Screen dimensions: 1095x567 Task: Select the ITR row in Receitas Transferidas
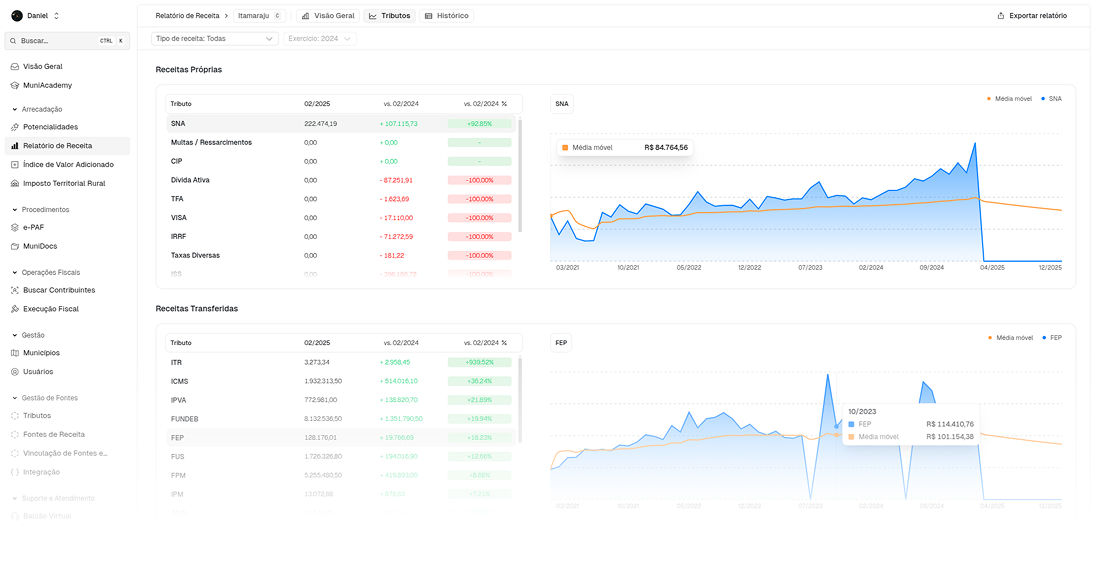click(341, 362)
